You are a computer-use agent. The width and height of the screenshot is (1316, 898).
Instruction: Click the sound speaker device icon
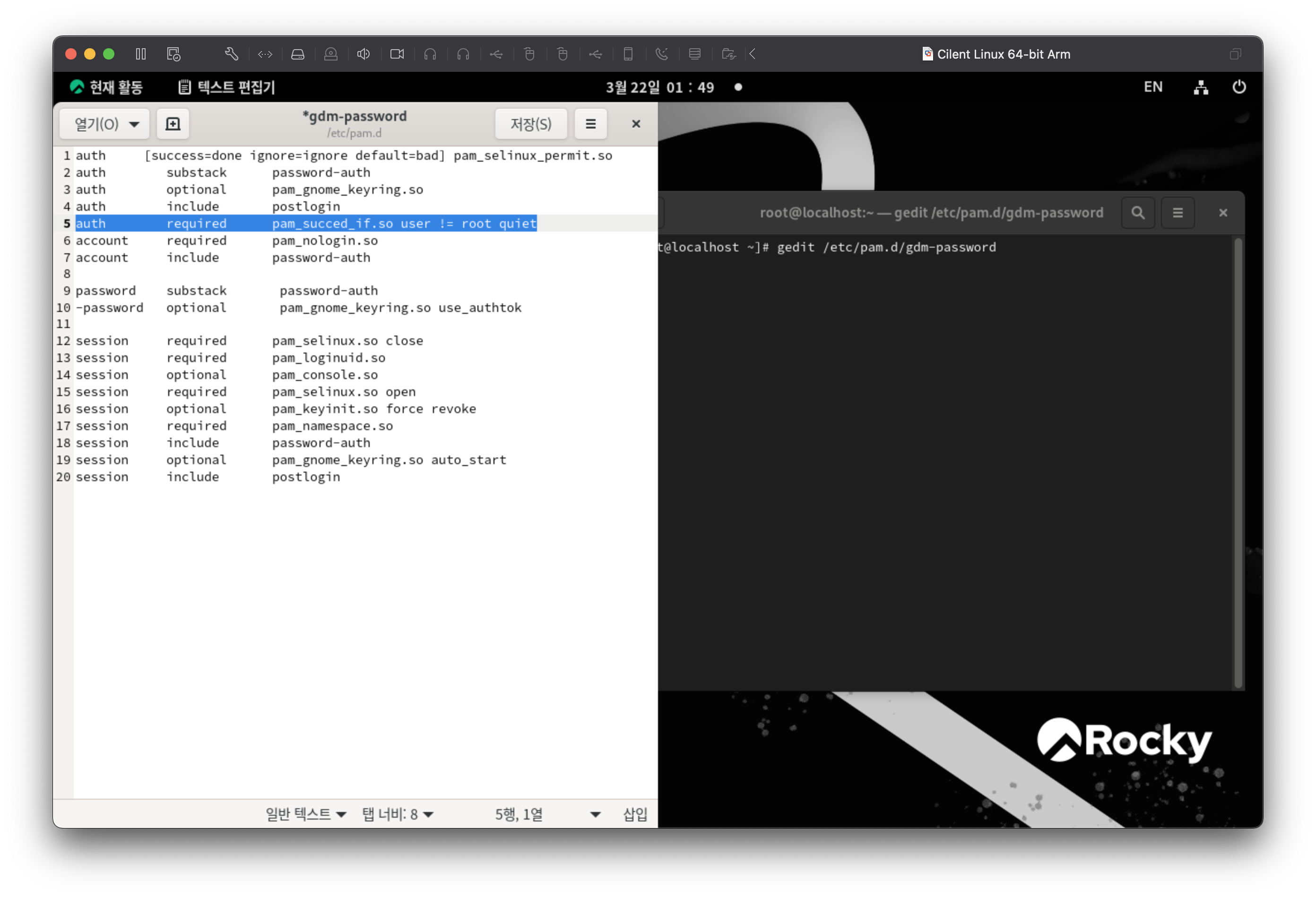(364, 54)
